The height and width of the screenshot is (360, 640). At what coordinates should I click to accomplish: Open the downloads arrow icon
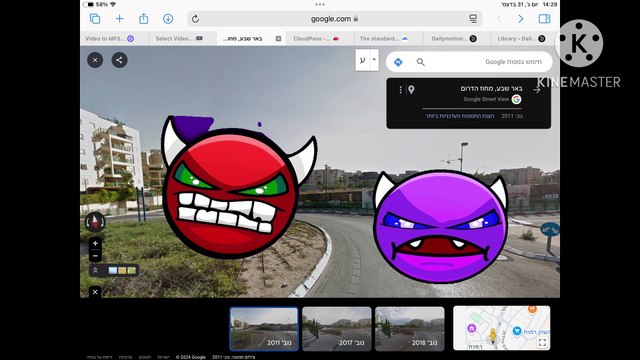168,19
